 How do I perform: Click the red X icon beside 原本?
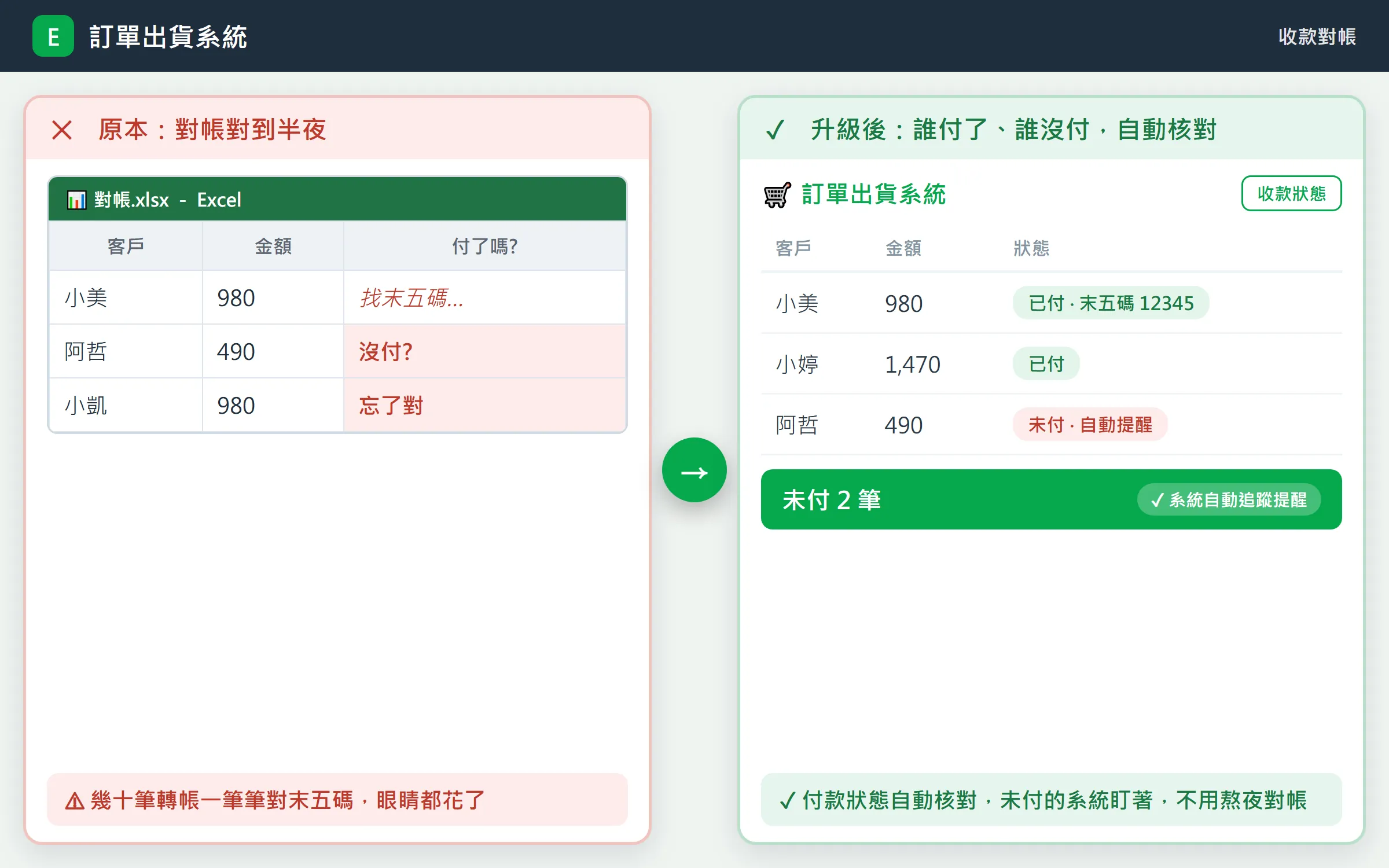pos(62,130)
